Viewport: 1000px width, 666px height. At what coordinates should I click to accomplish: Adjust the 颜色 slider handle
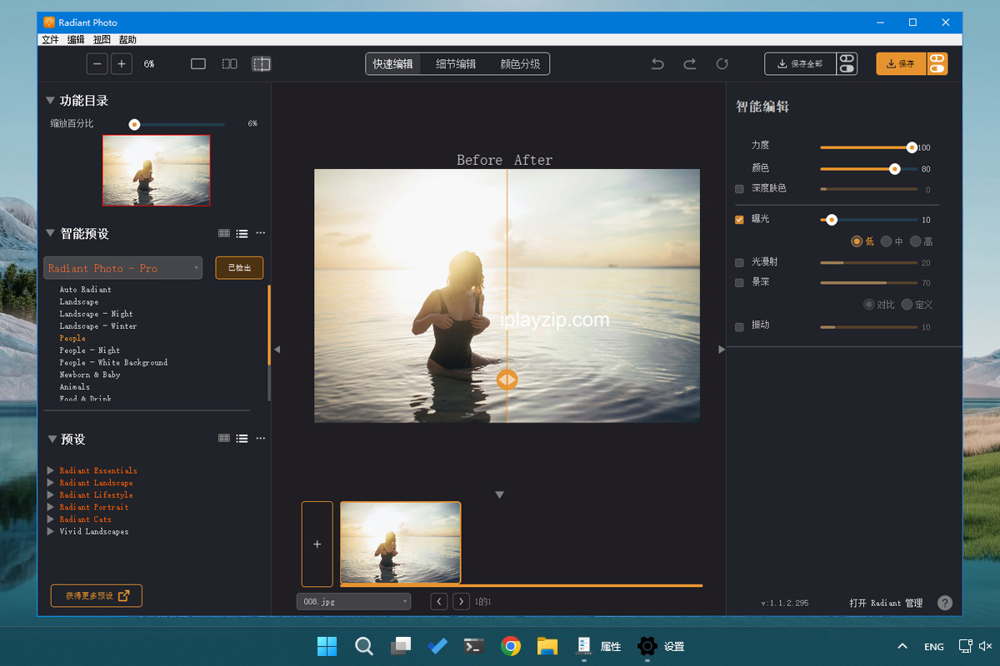pyautogui.click(x=895, y=169)
